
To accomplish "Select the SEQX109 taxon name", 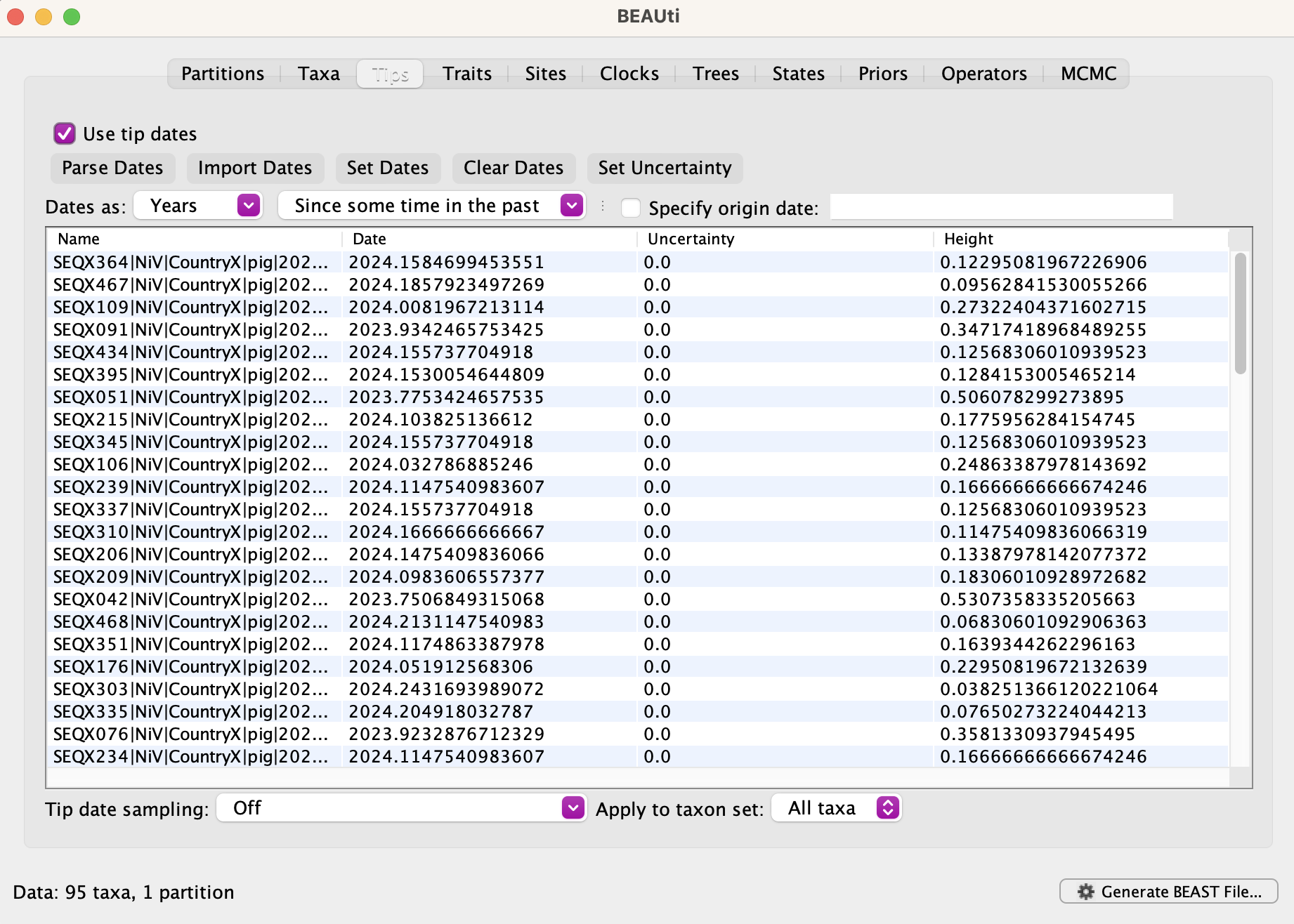I will (190, 307).
